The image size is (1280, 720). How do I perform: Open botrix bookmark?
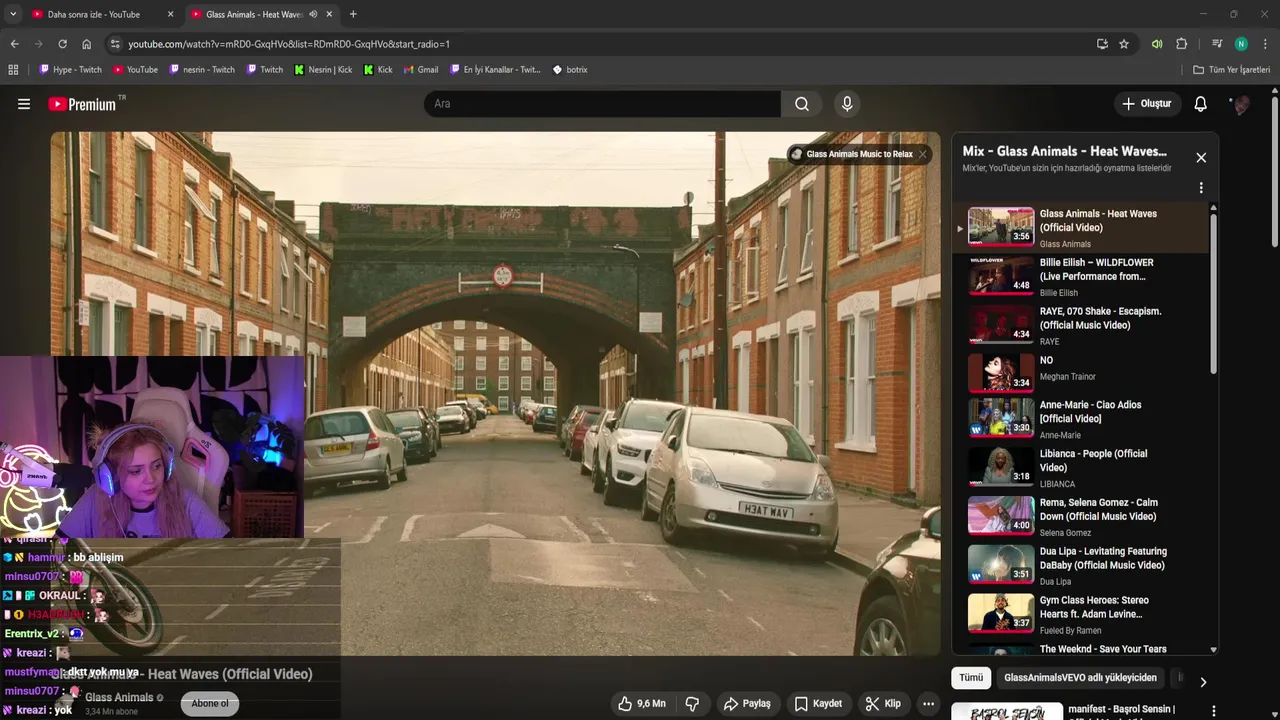click(x=570, y=70)
